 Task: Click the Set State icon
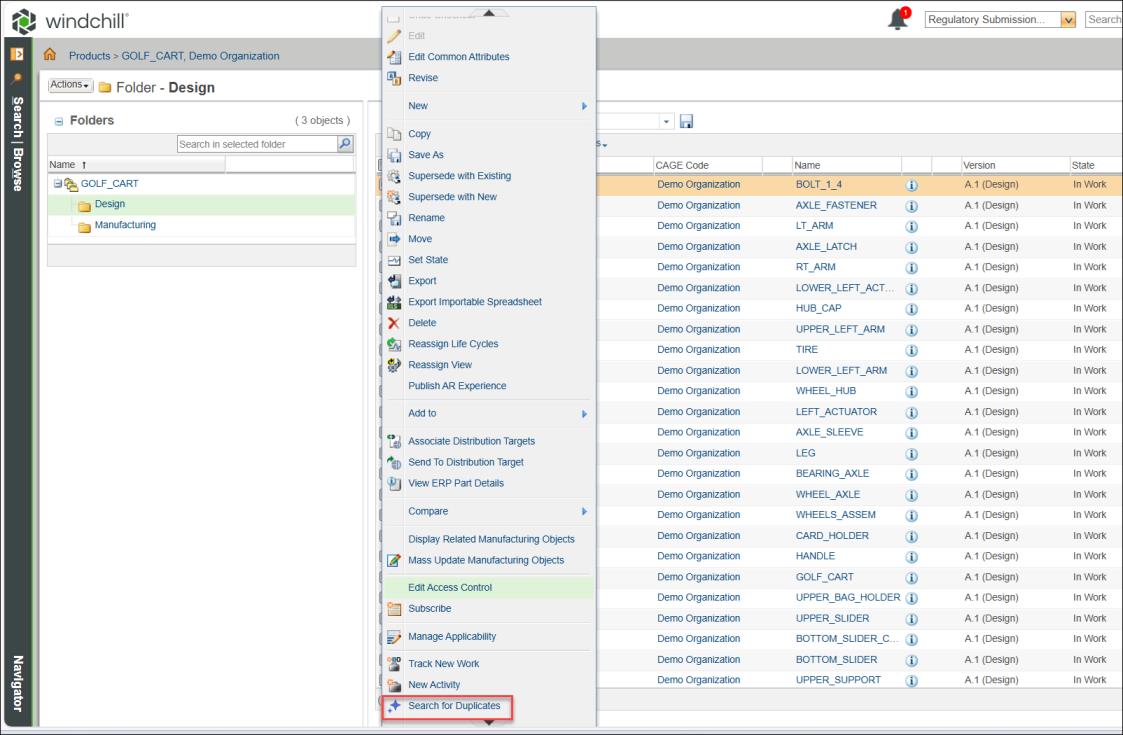click(x=394, y=260)
